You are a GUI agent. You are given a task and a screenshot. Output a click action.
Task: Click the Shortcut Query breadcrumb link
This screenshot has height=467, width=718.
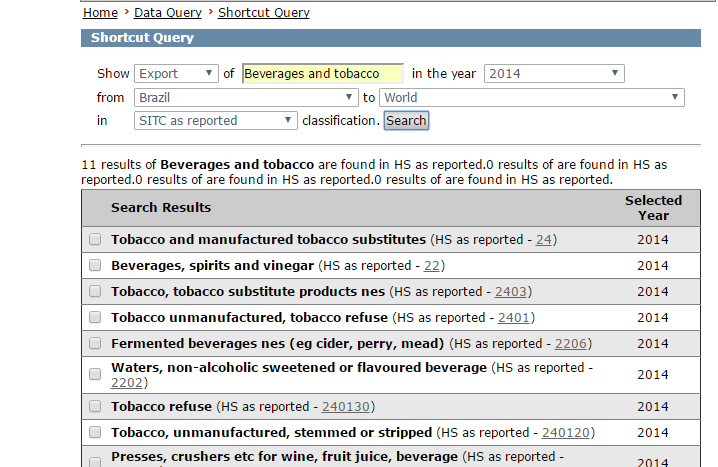[264, 13]
